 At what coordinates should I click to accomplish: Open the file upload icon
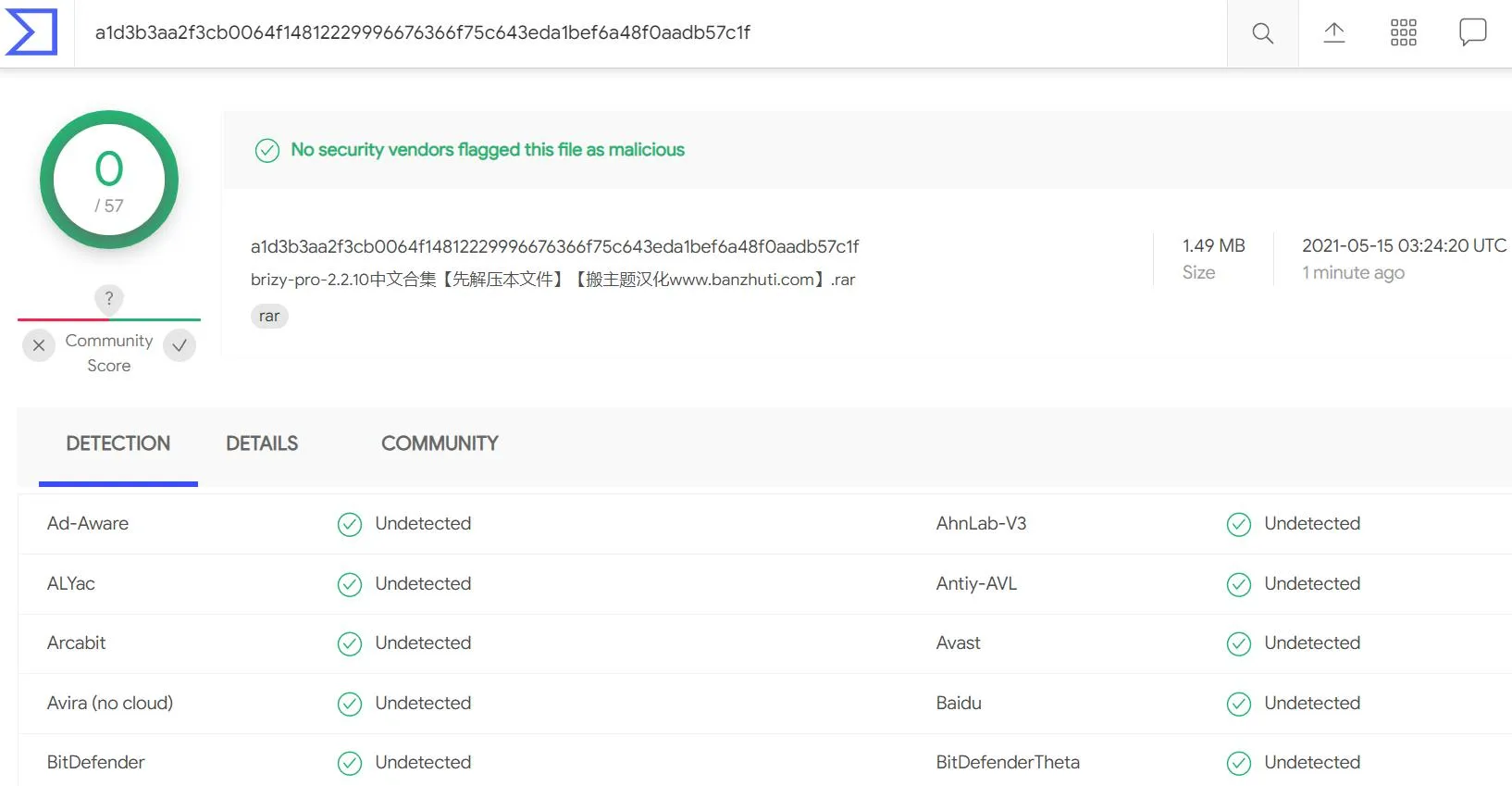1333,33
